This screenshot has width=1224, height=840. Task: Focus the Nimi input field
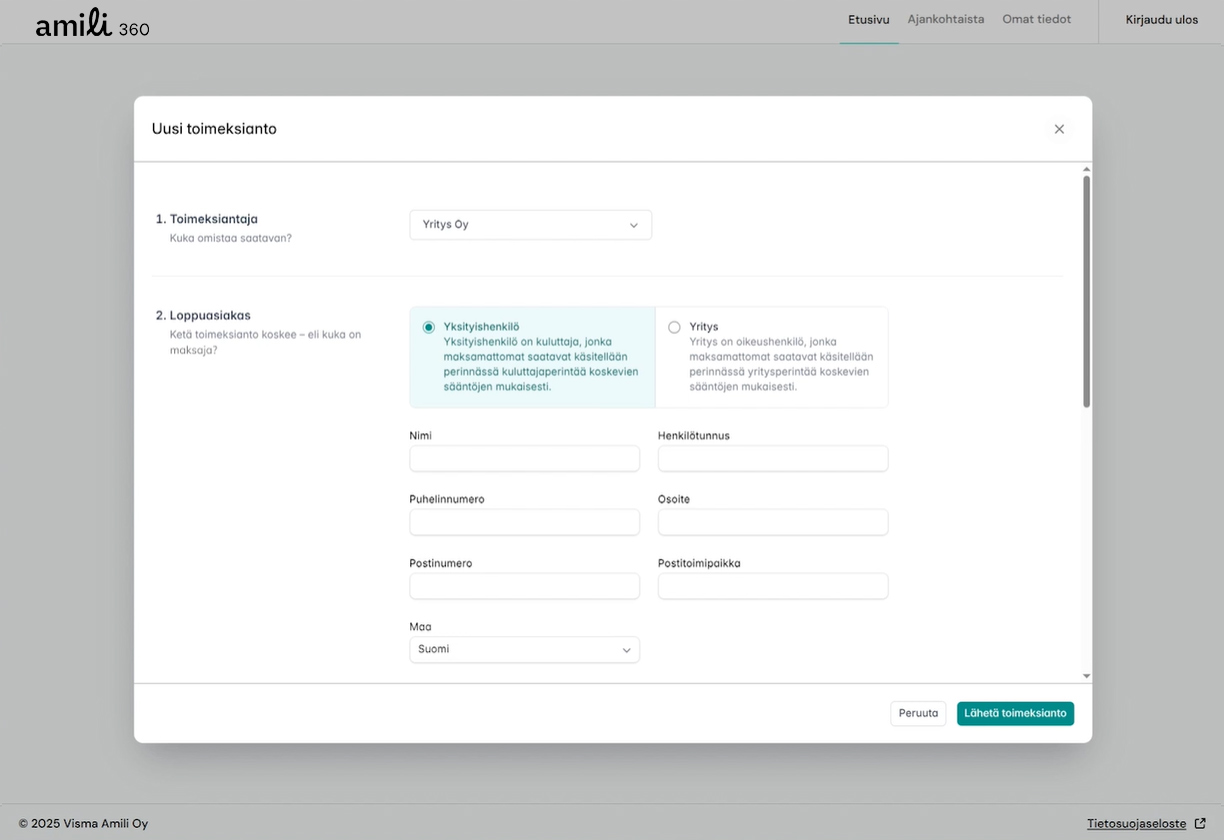click(x=524, y=459)
